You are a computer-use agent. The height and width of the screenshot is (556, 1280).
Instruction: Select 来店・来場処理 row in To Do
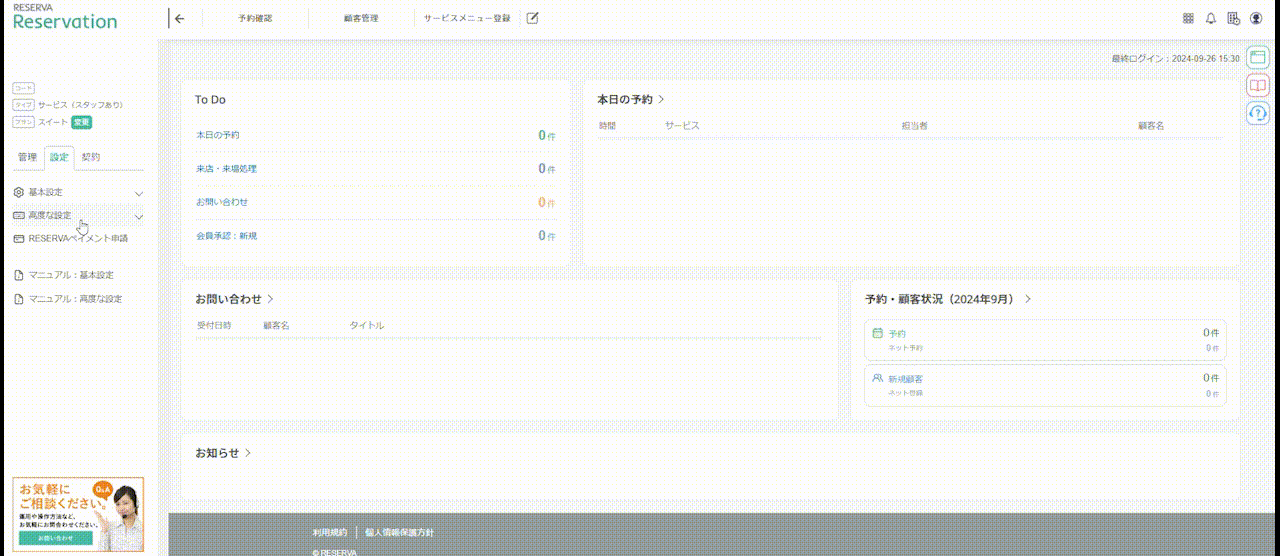[x=376, y=169]
